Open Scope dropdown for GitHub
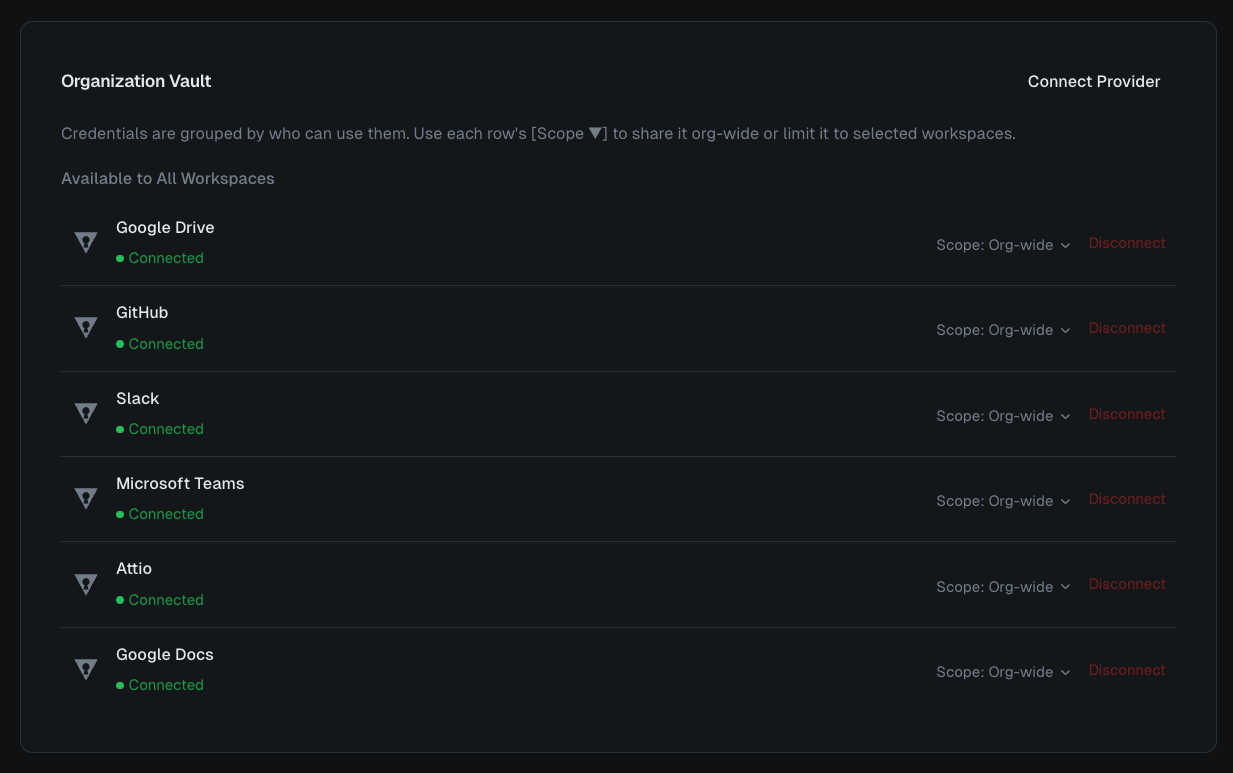 pos(1003,330)
